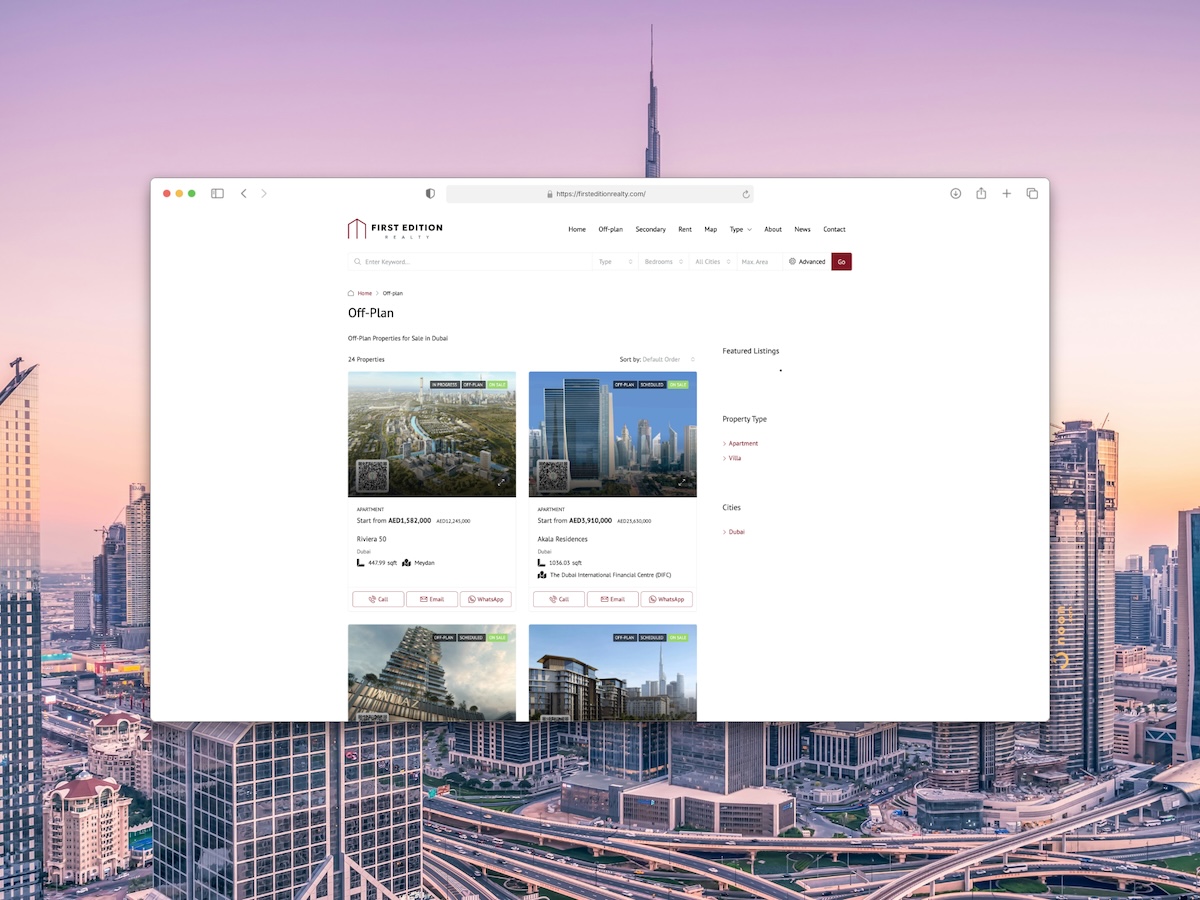Viewport: 1200px width, 900px height.
Task: Show tab overview icon in Safari
Action: [1032, 194]
